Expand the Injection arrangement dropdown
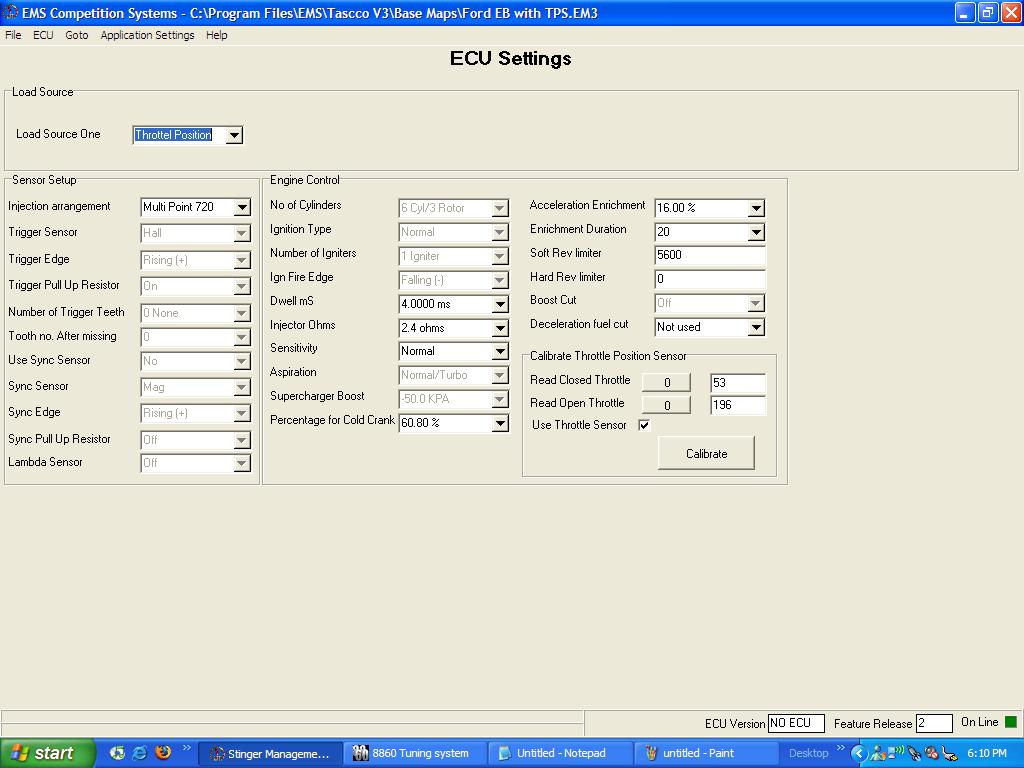Viewport: 1024px width, 768px height. click(242, 208)
